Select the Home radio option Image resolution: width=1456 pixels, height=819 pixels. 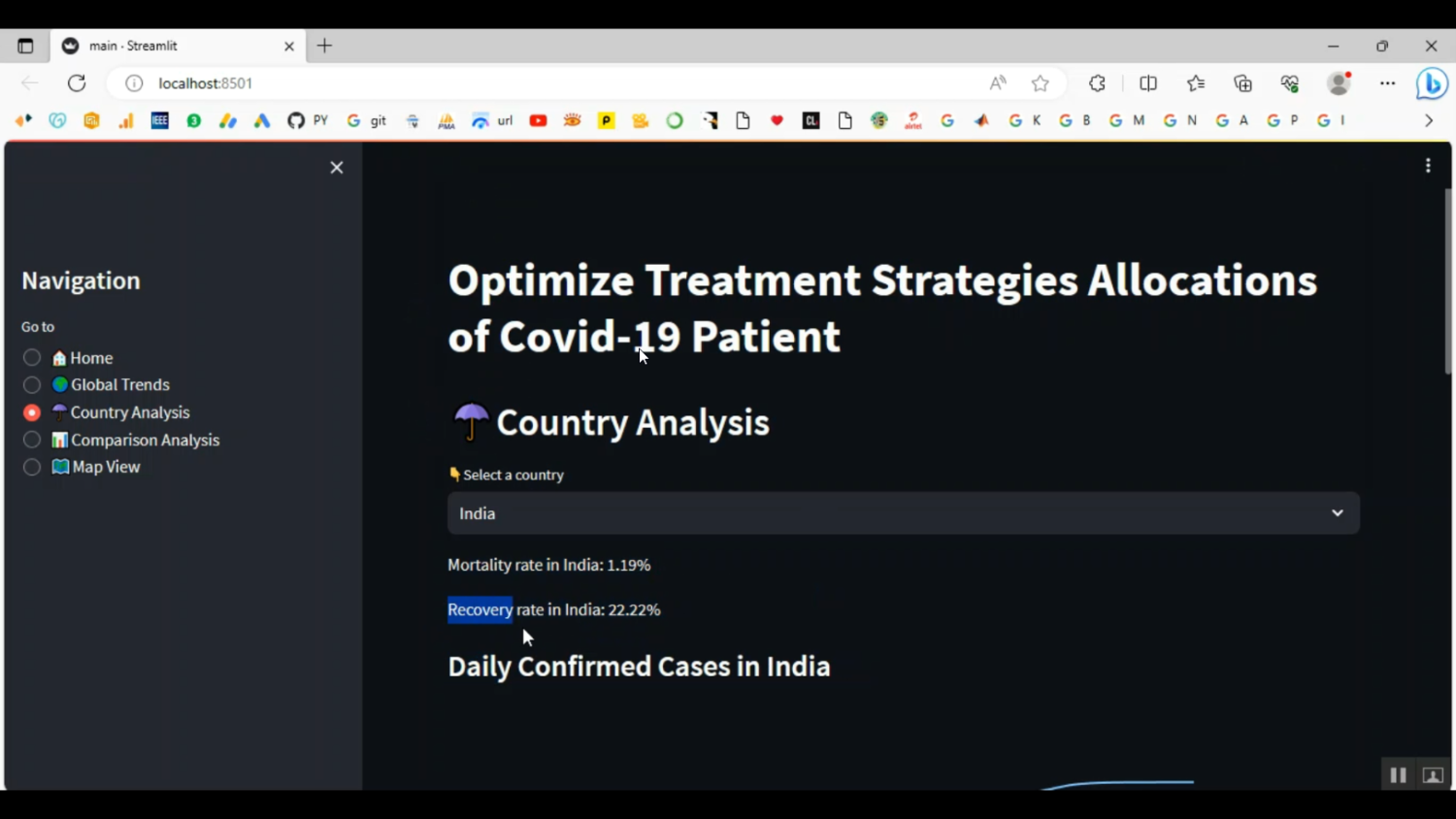pyautogui.click(x=32, y=358)
